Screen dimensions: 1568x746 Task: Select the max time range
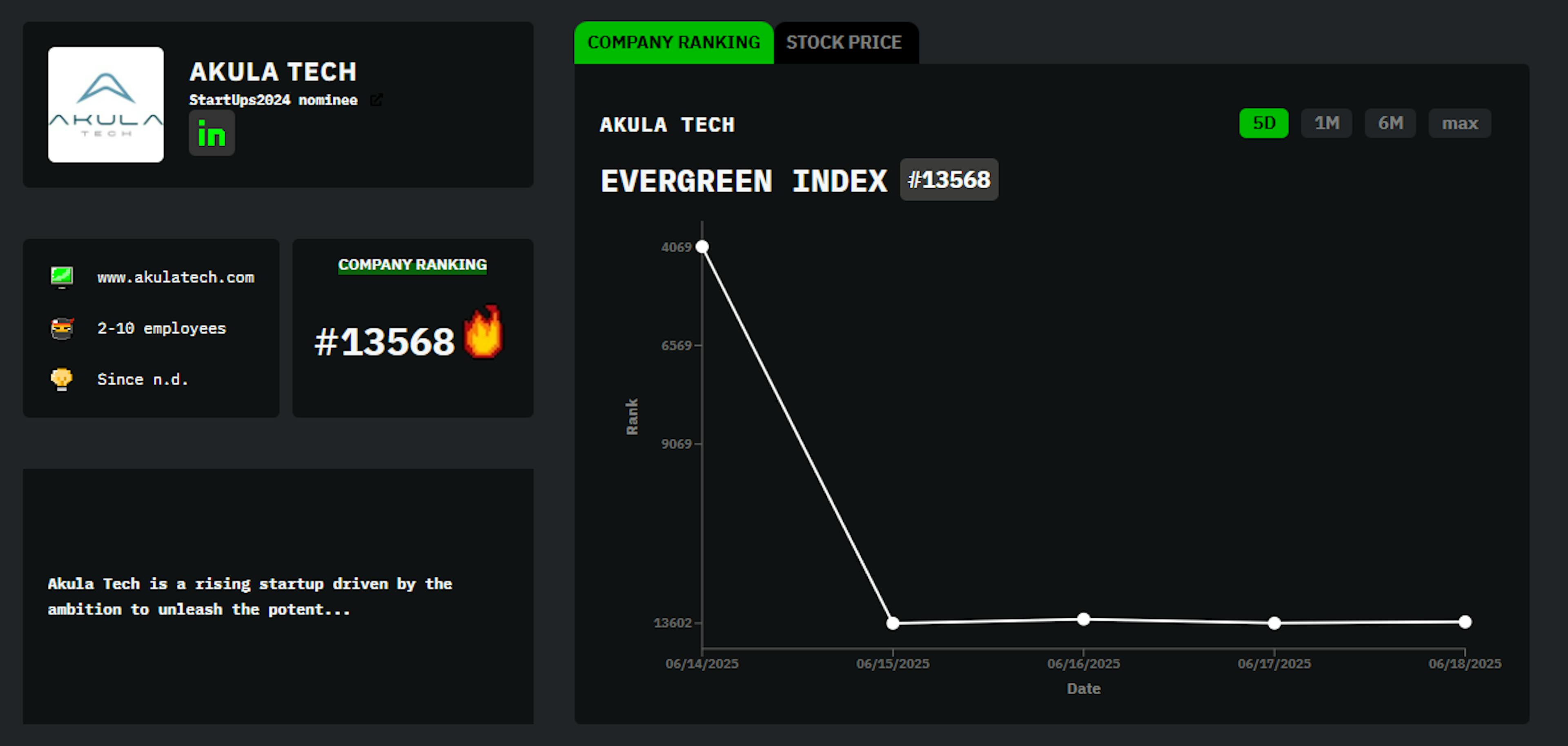pyautogui.click(x=1460, y=123)
